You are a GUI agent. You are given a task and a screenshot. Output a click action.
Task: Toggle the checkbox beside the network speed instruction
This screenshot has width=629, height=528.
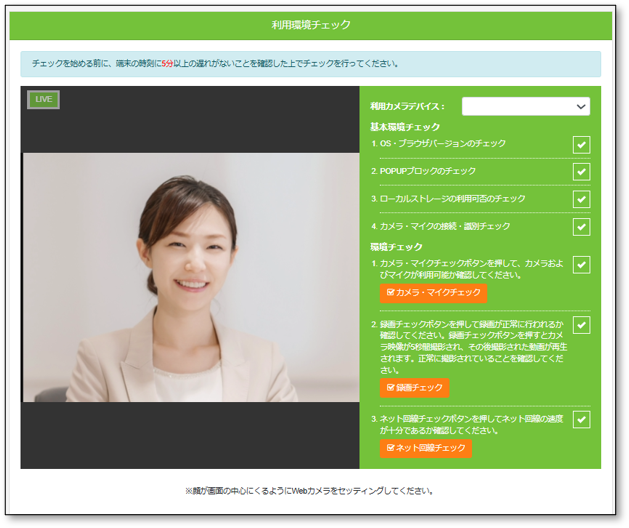pos(581,419)
